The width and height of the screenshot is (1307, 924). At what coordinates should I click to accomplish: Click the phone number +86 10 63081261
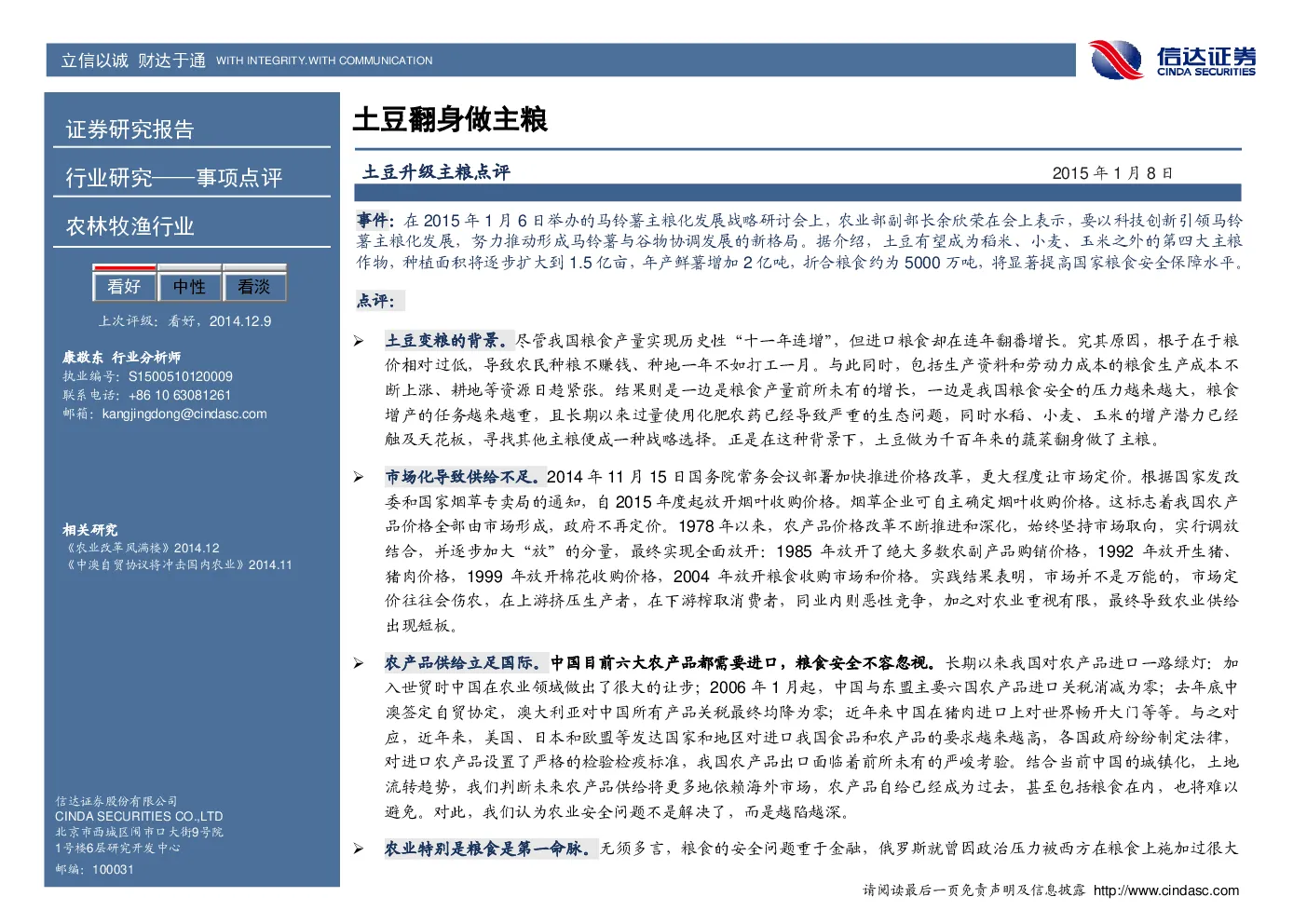pos(180,395)
